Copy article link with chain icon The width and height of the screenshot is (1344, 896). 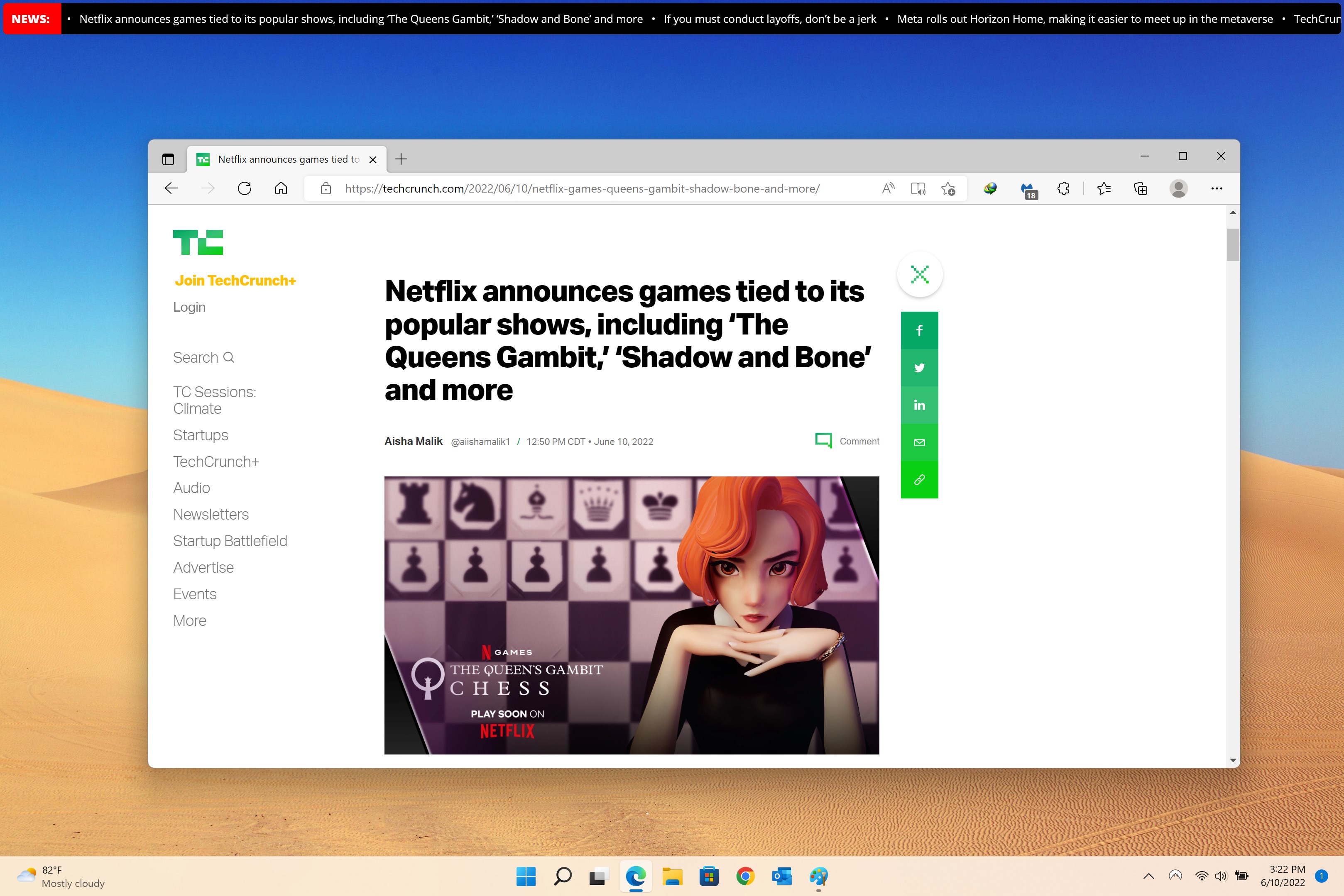click(919, 480)
